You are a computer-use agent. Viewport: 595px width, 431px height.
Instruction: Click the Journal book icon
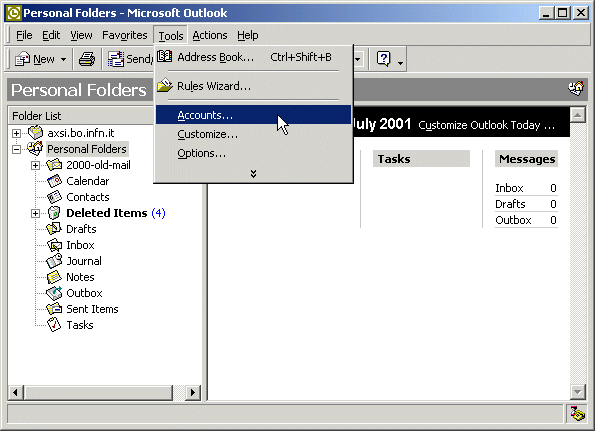tap(54, 261)
